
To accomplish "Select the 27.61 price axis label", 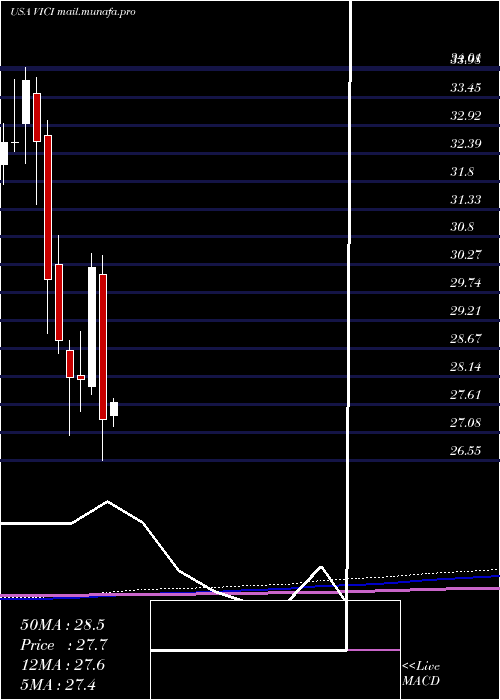I will point(465,395).
